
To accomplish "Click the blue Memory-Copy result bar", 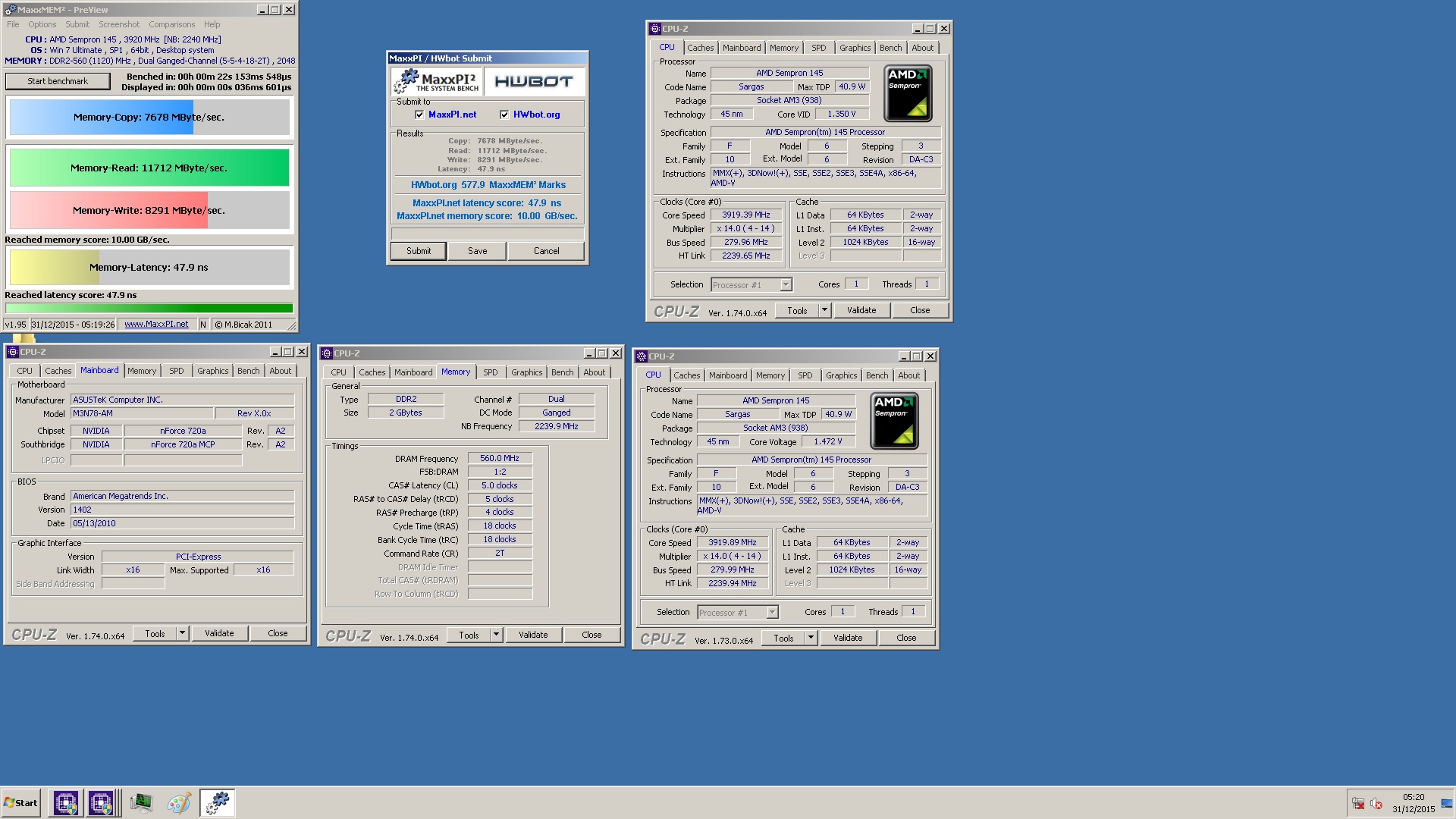I will click(x=149, y=118).
